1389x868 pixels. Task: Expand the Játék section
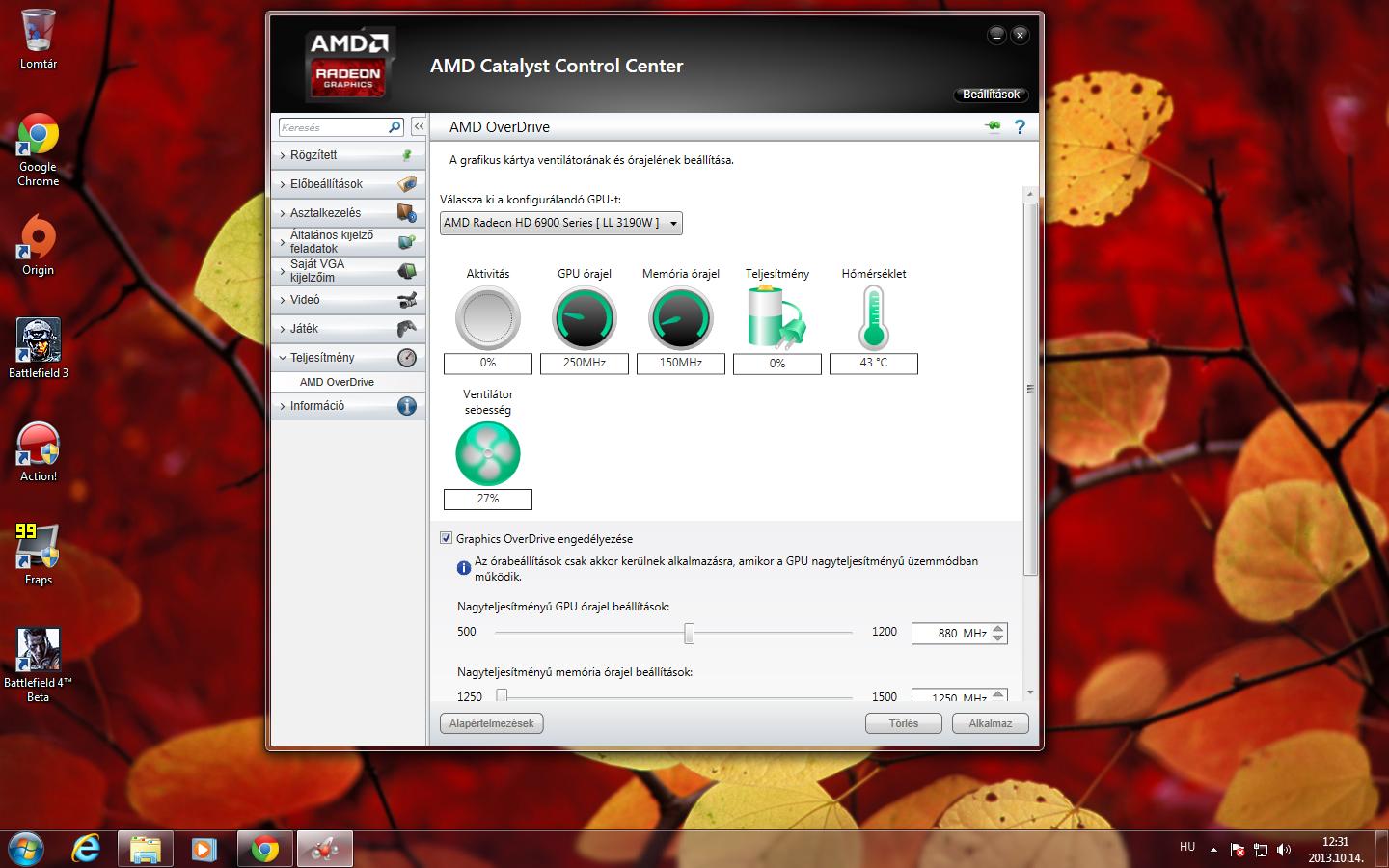pos(348,329)
